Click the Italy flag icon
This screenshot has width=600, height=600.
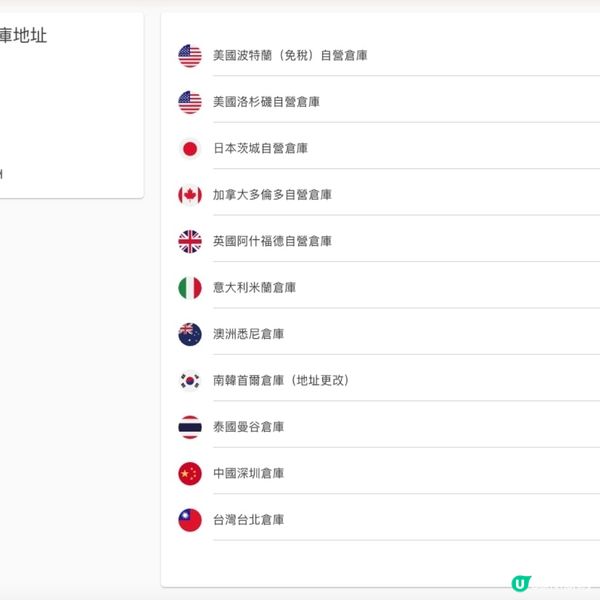tap(190, 288)
